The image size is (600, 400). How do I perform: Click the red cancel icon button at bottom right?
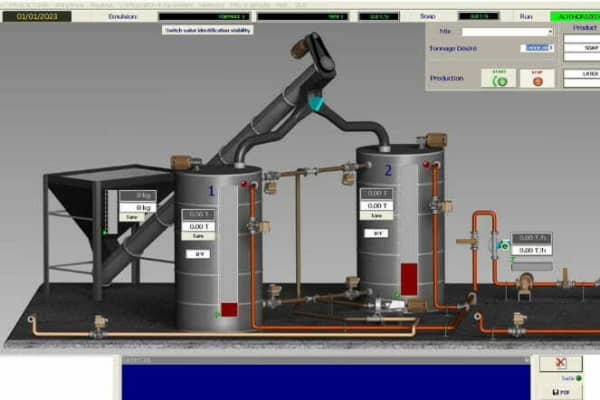coord(561,364)
